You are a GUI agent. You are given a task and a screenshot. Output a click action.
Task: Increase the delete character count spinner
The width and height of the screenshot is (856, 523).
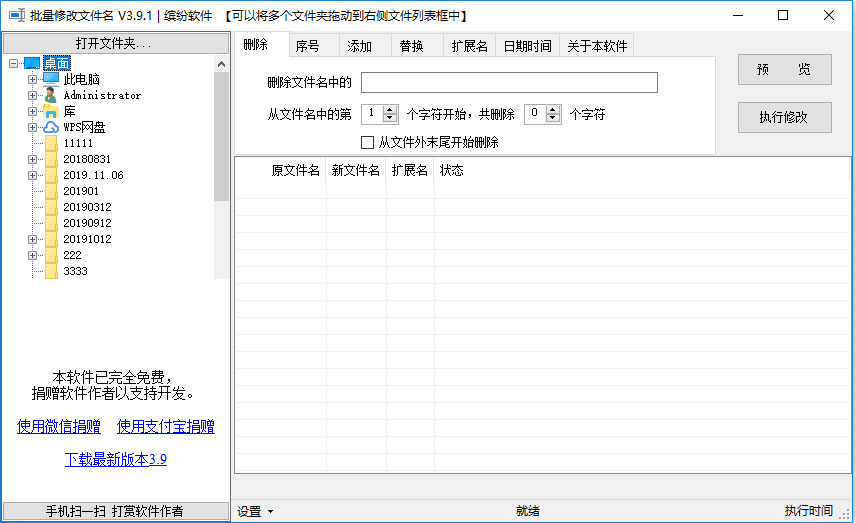tap(553, 110)
